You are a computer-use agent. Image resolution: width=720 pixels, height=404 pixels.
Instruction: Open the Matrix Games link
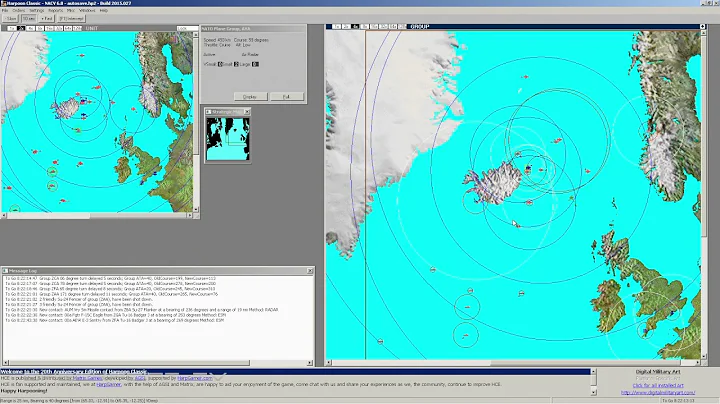[x=87, y=378]
